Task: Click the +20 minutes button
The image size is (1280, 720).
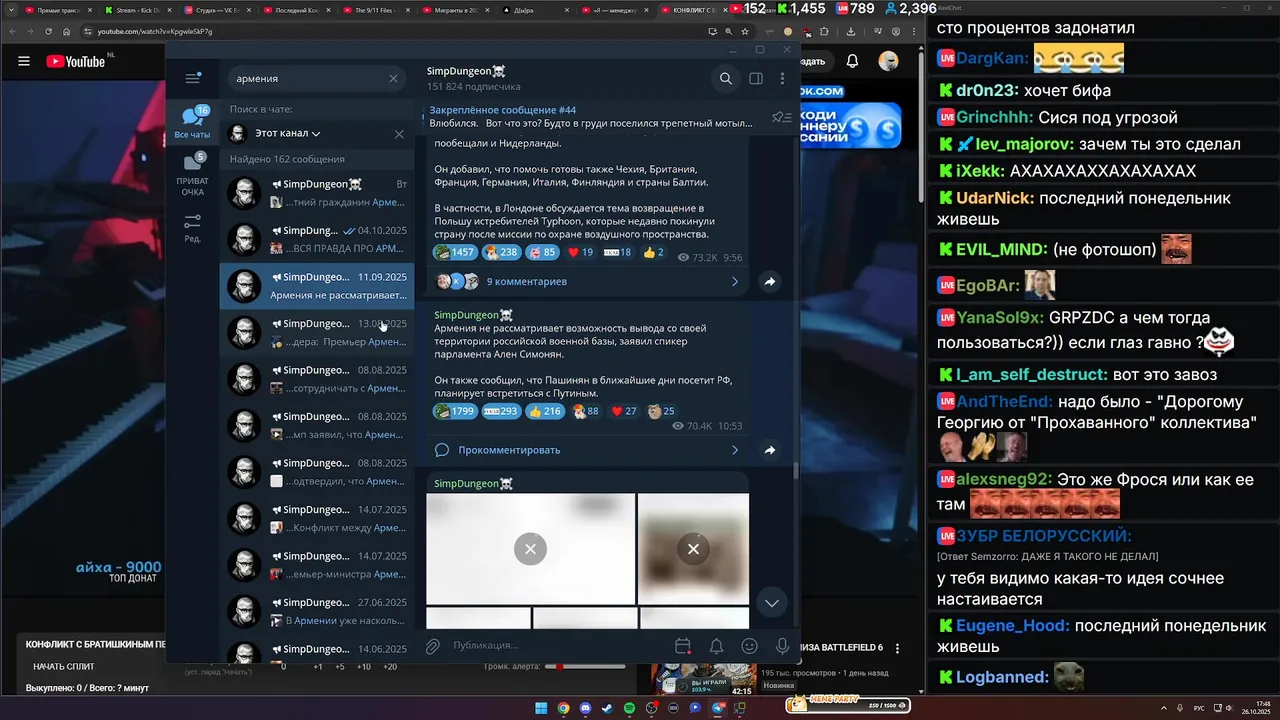Action: tap(389, 666)
